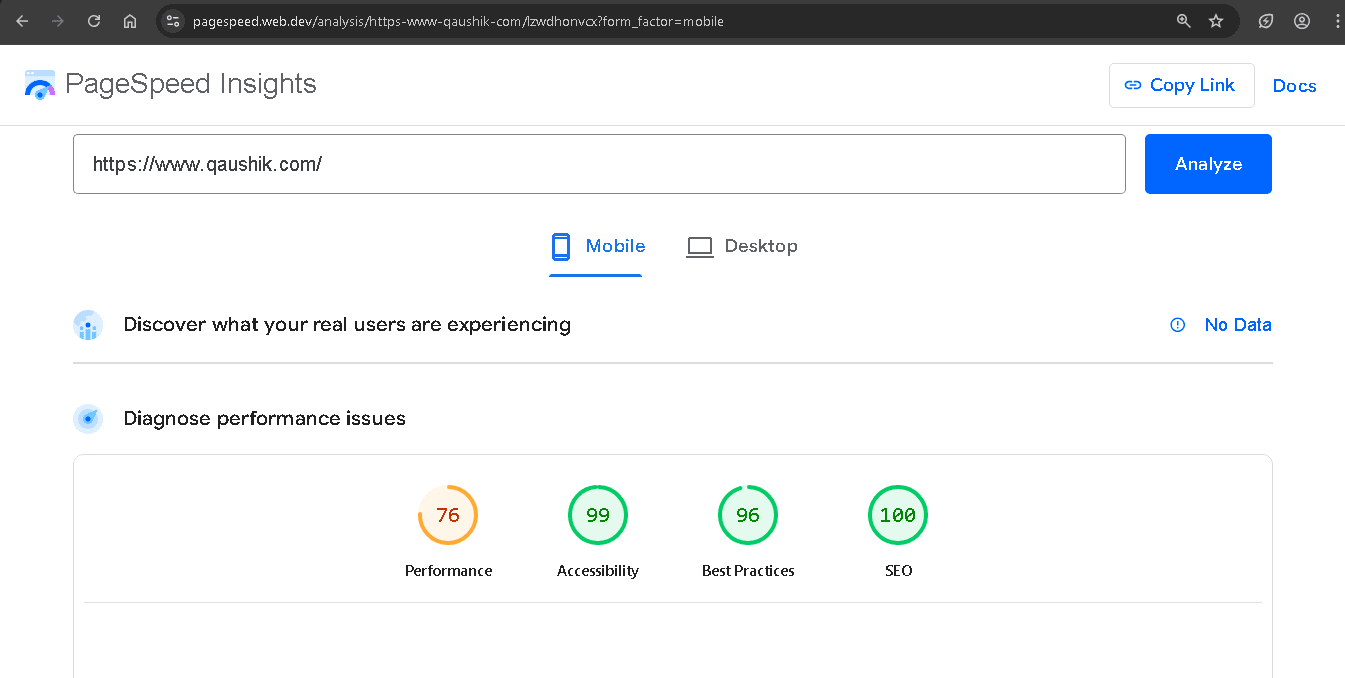
Task: Select 'Discover what your real users are experiencing'
Action: click(x=347, y=325)
